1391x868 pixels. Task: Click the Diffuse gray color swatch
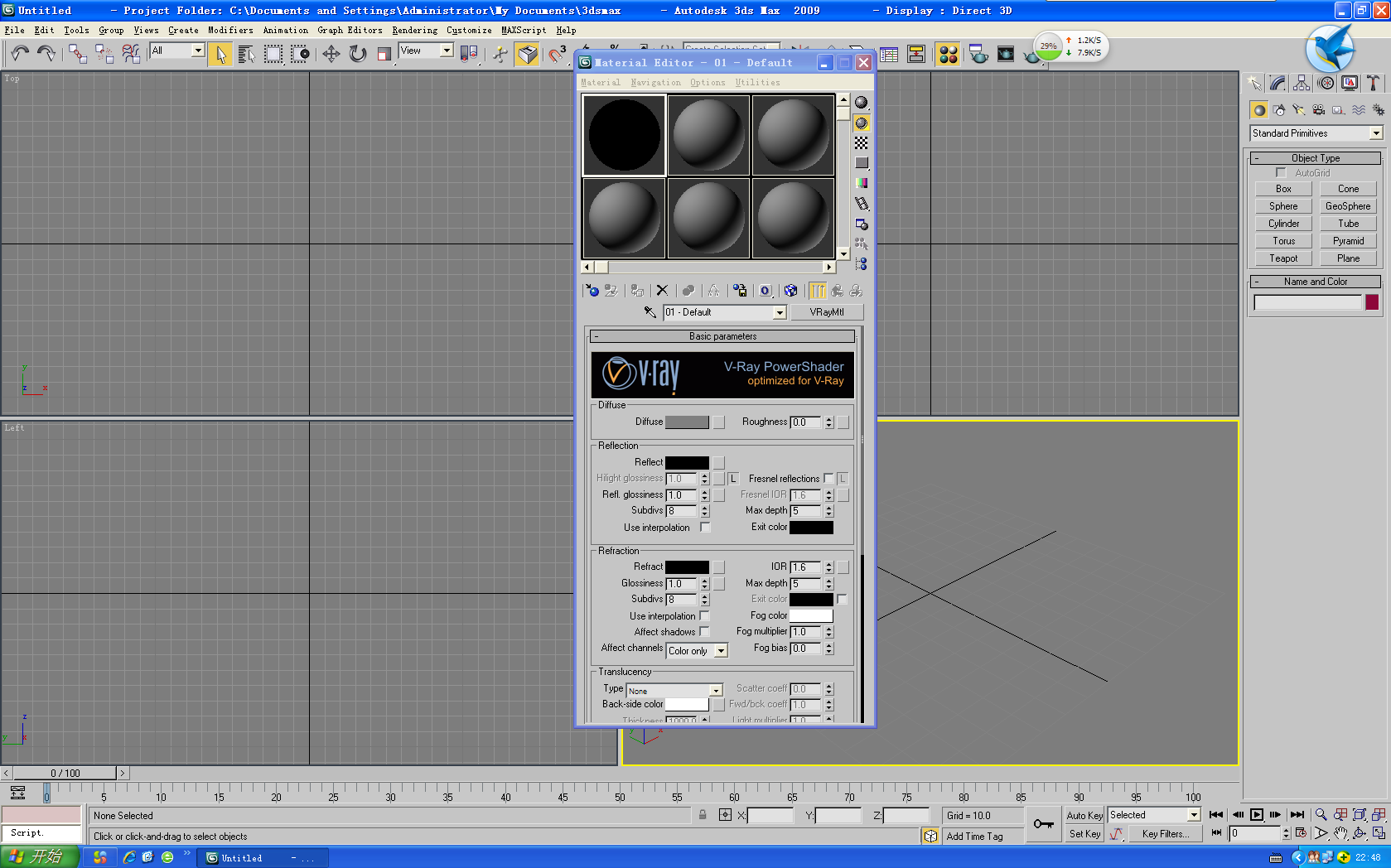(687, 422)
